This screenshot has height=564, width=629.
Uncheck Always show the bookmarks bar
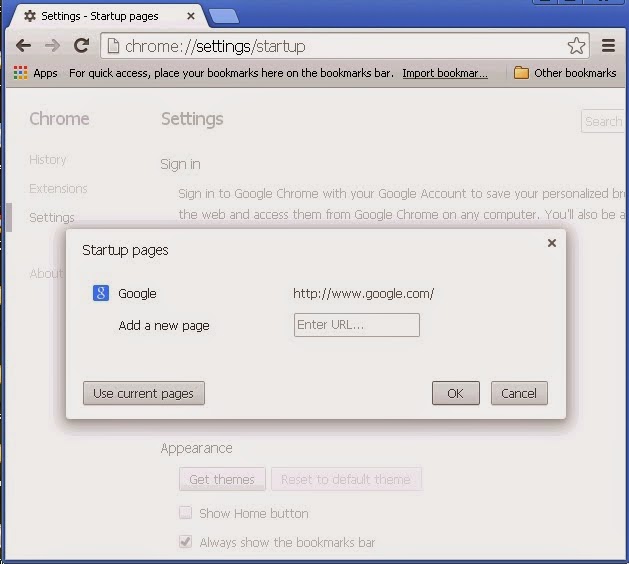pyautogui.click(x=185, y=542)
